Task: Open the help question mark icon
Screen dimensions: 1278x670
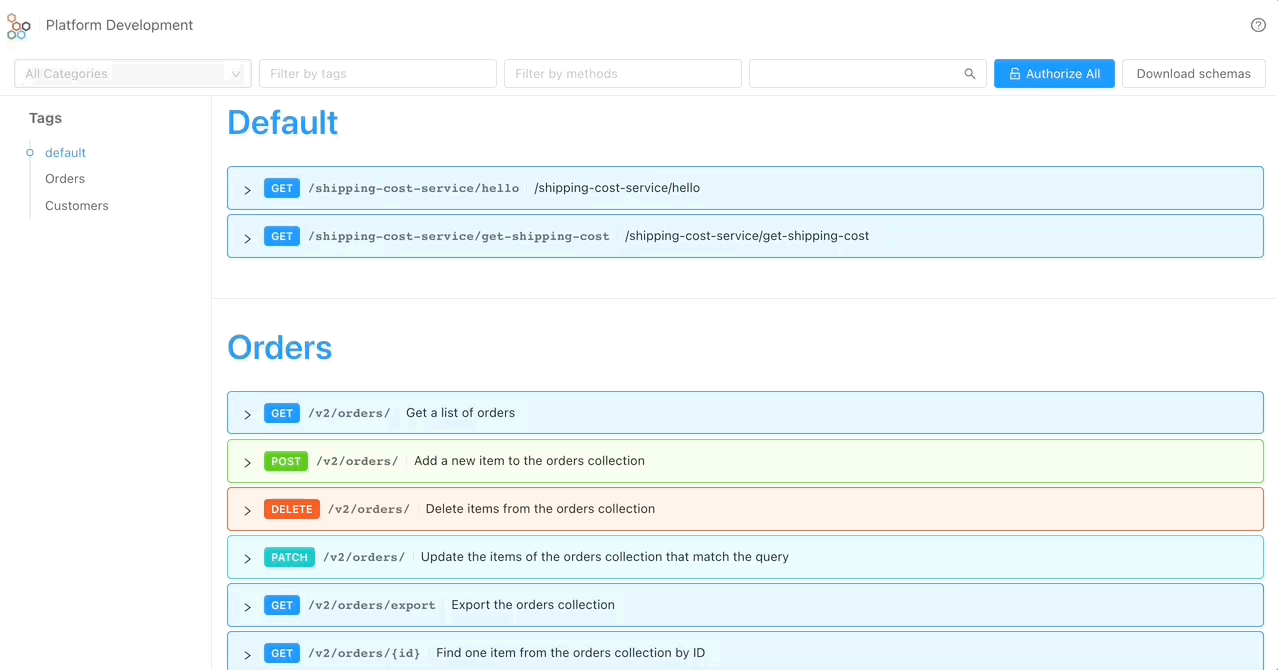Action: pos(1257,24)
